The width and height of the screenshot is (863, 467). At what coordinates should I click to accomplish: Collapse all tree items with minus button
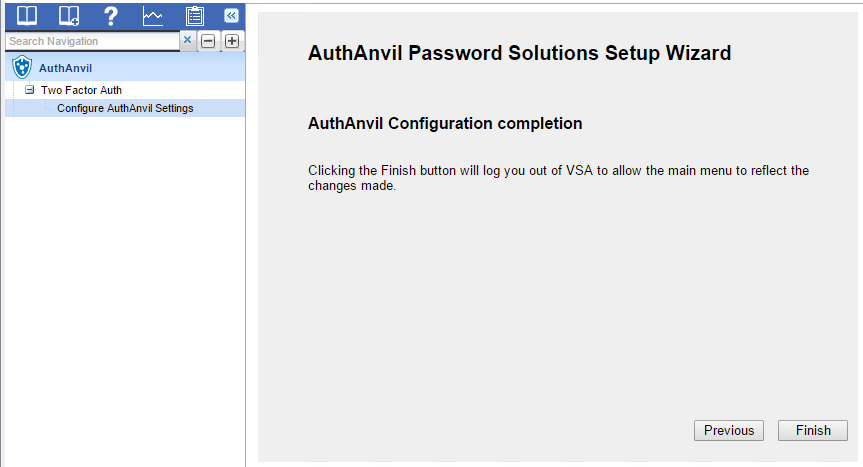coord(208,41)
